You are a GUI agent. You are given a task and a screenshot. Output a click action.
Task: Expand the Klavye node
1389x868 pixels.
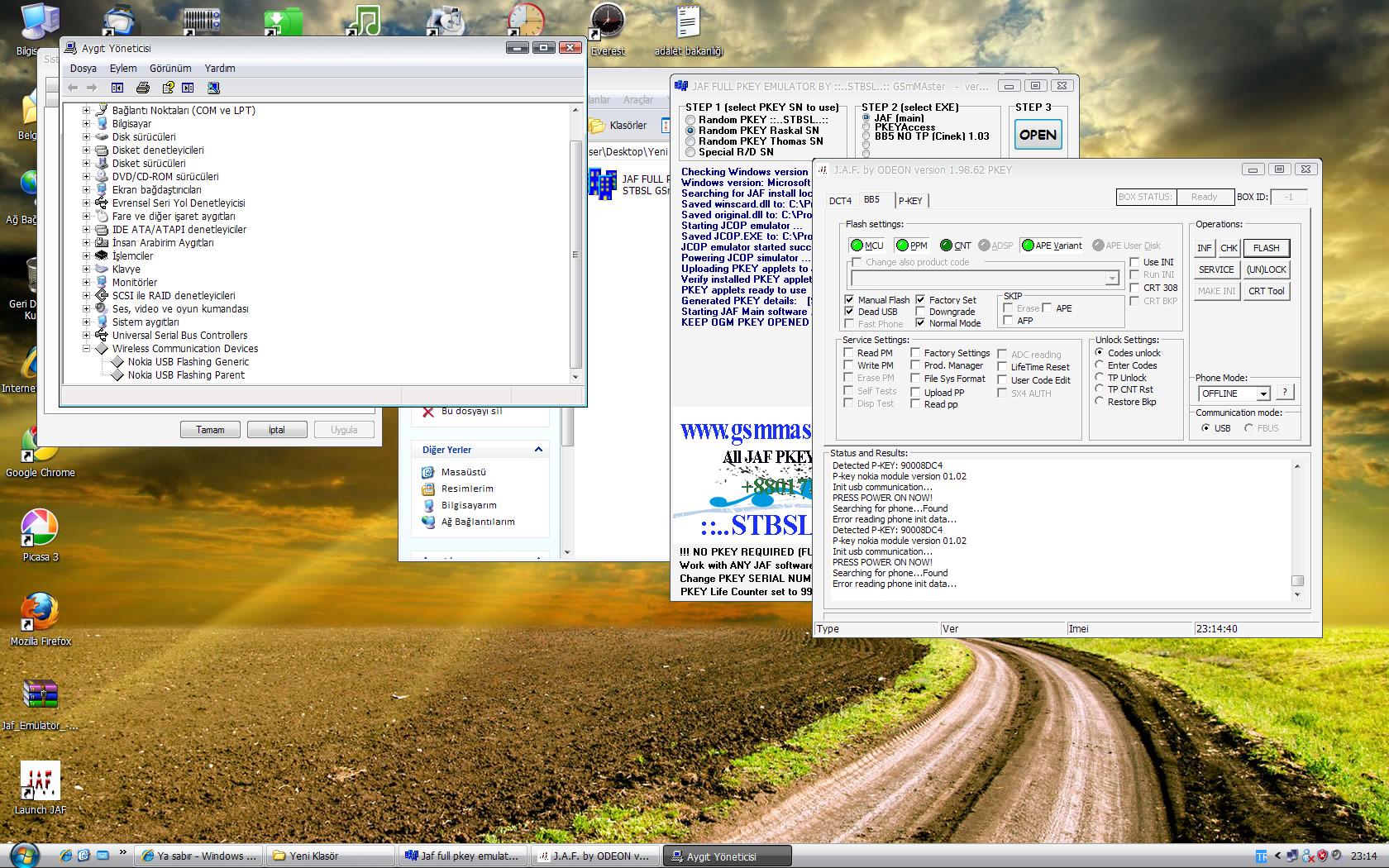point(86,269)
